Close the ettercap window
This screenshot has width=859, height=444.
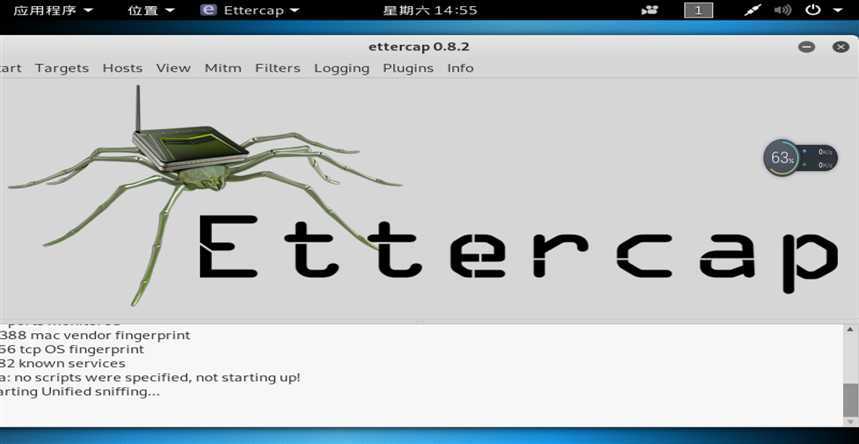(x=841, y=47)
